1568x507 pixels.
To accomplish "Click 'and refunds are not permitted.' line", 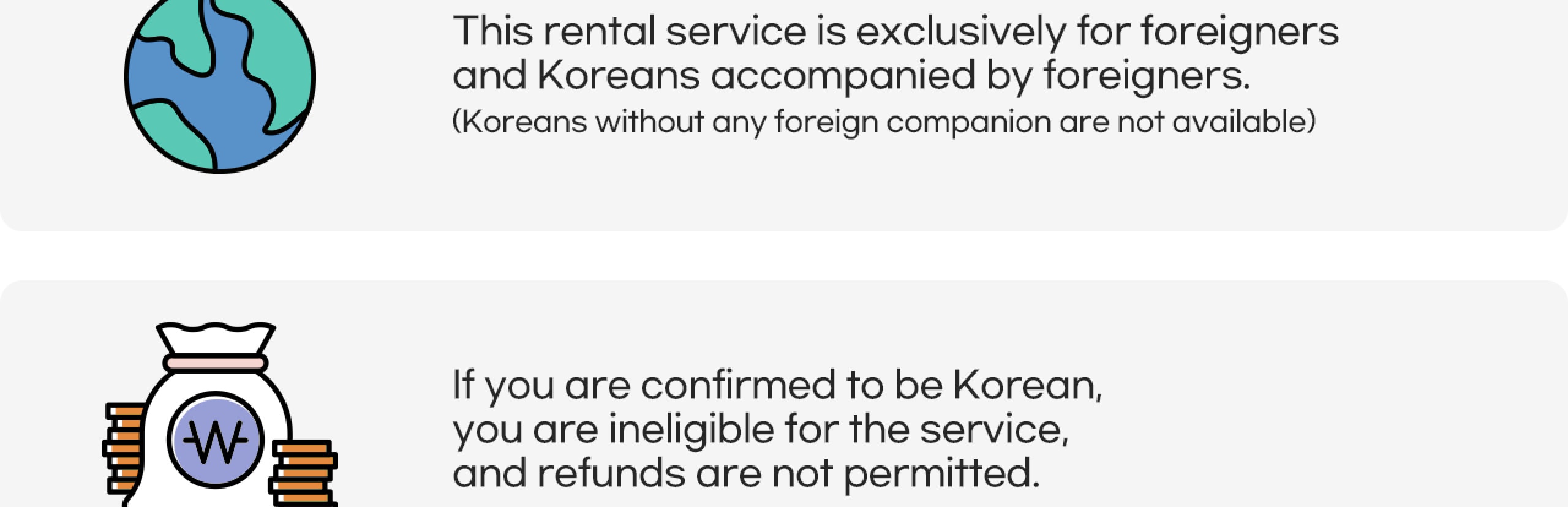I will [x=747, y=473].
